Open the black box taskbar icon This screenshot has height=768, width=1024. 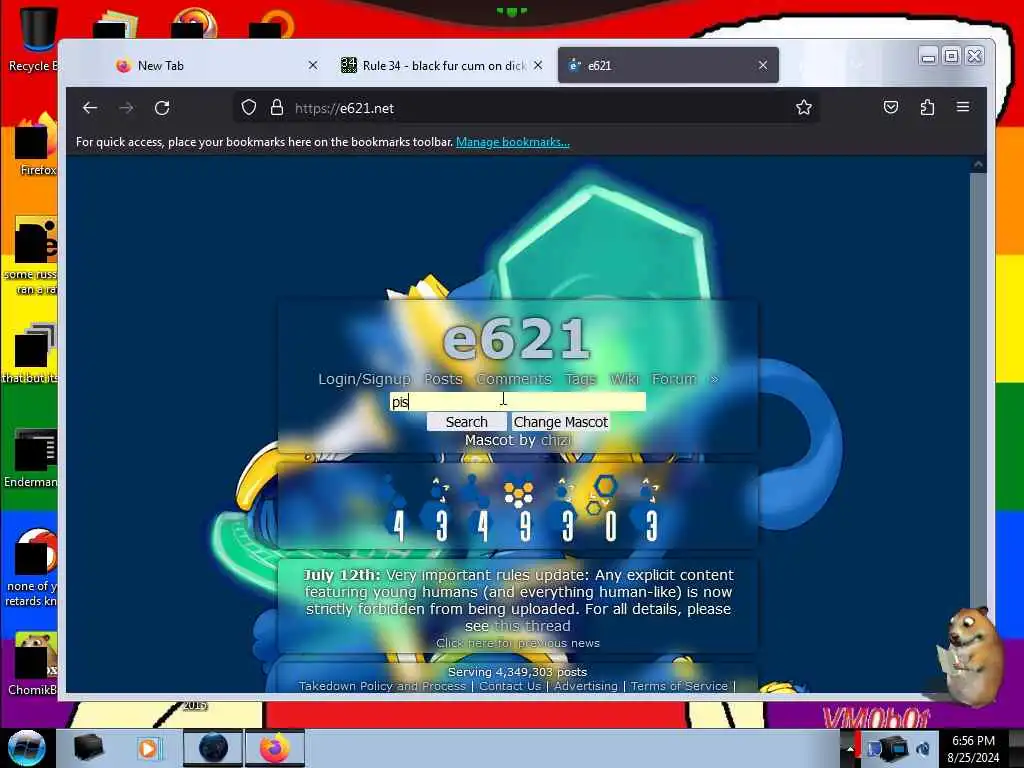point(88,748)
